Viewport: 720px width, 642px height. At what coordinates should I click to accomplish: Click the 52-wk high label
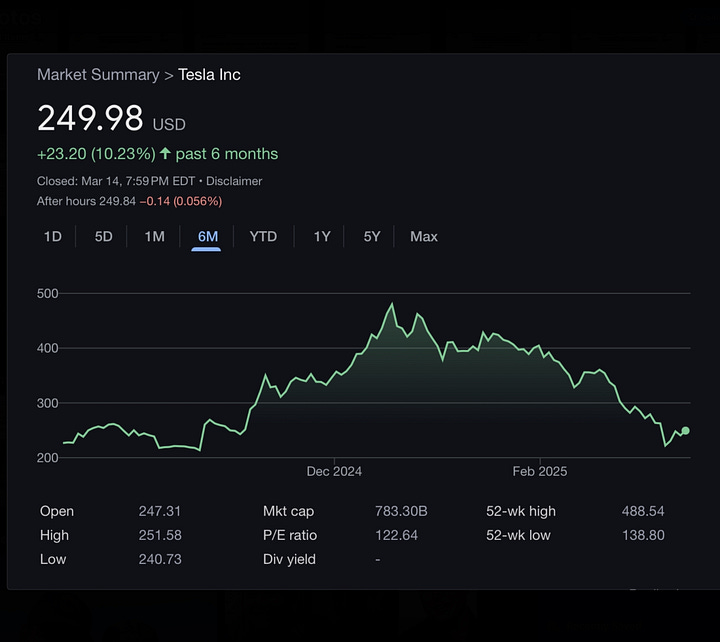521,511
